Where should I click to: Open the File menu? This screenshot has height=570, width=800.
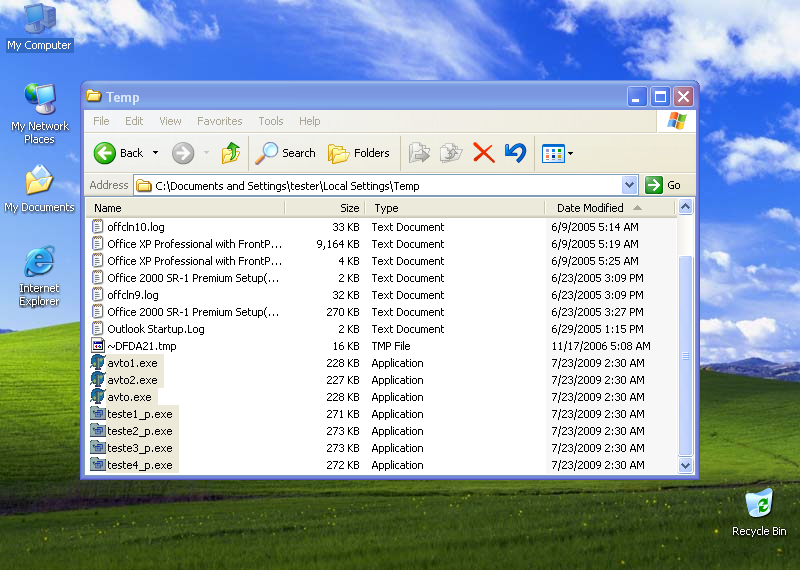[x=101, y=121]
